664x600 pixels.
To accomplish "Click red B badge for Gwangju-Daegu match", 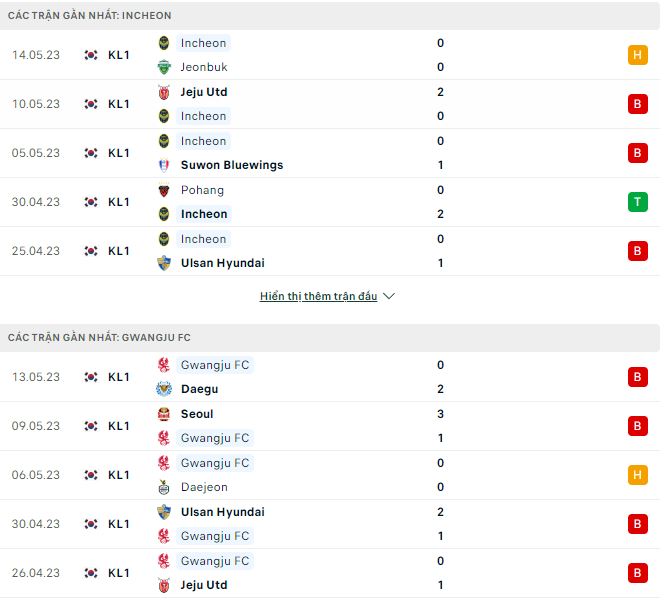I will point(637,377).
